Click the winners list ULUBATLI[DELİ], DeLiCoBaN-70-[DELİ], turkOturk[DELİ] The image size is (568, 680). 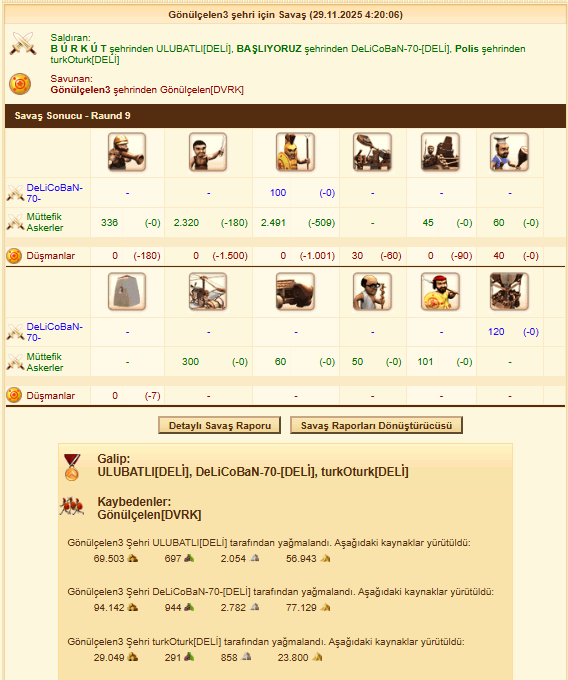(253, 471)
